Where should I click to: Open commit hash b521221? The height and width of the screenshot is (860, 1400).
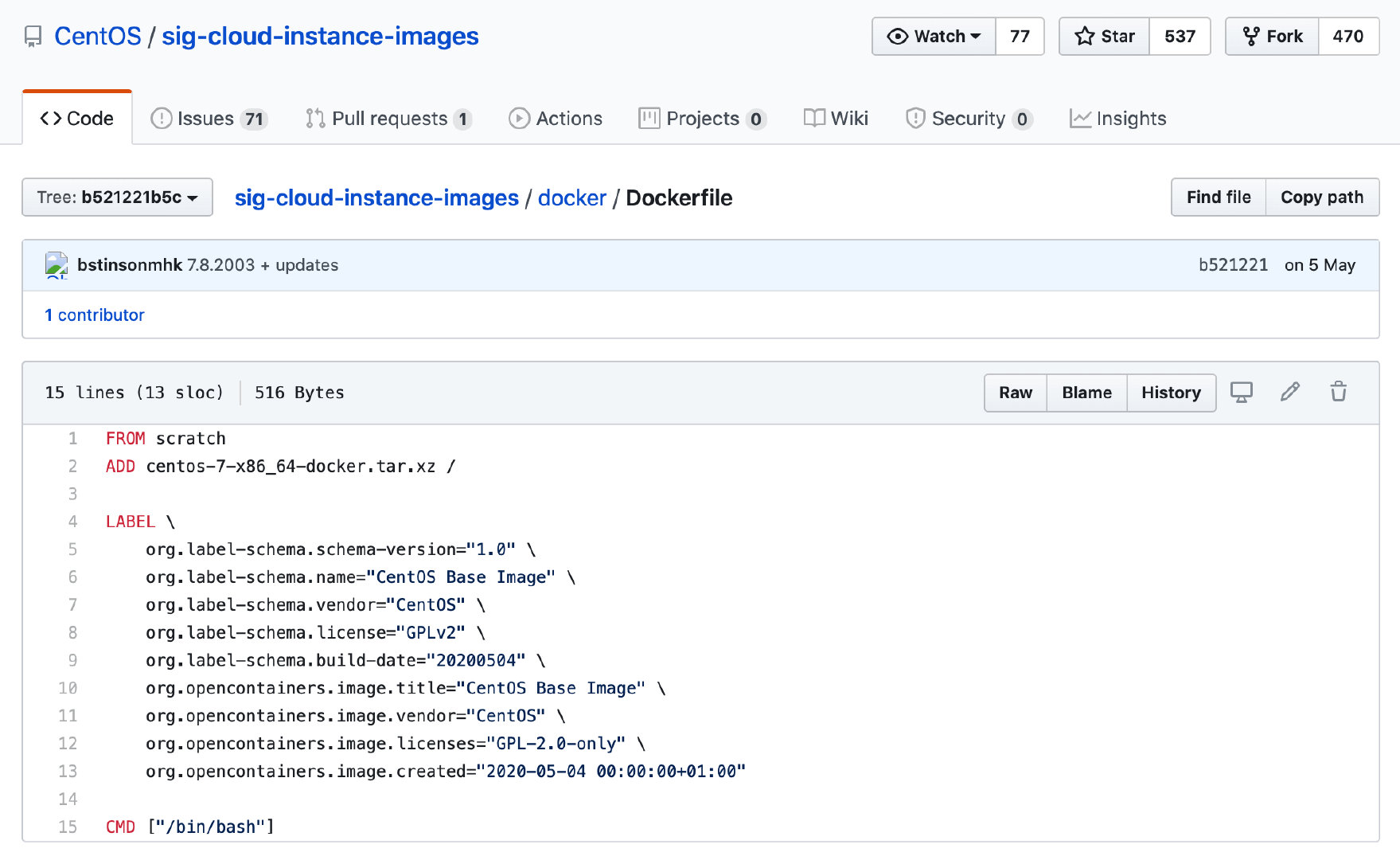point(1233,265)
